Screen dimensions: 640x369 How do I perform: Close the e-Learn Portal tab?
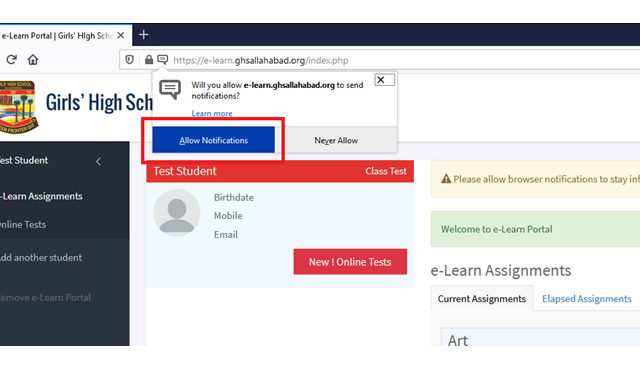[121, 36]
